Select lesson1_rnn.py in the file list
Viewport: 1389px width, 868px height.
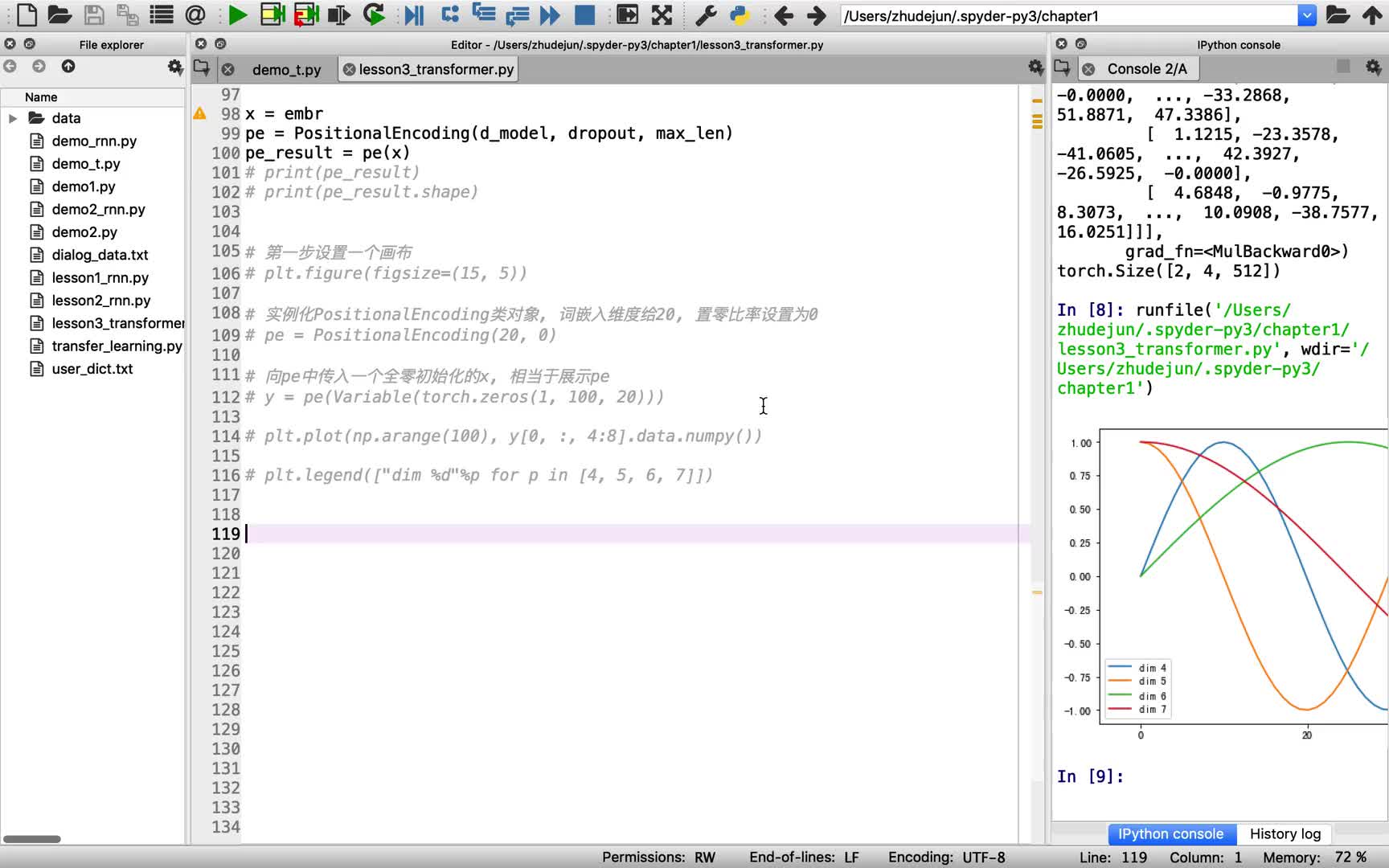tap(100, 277)
